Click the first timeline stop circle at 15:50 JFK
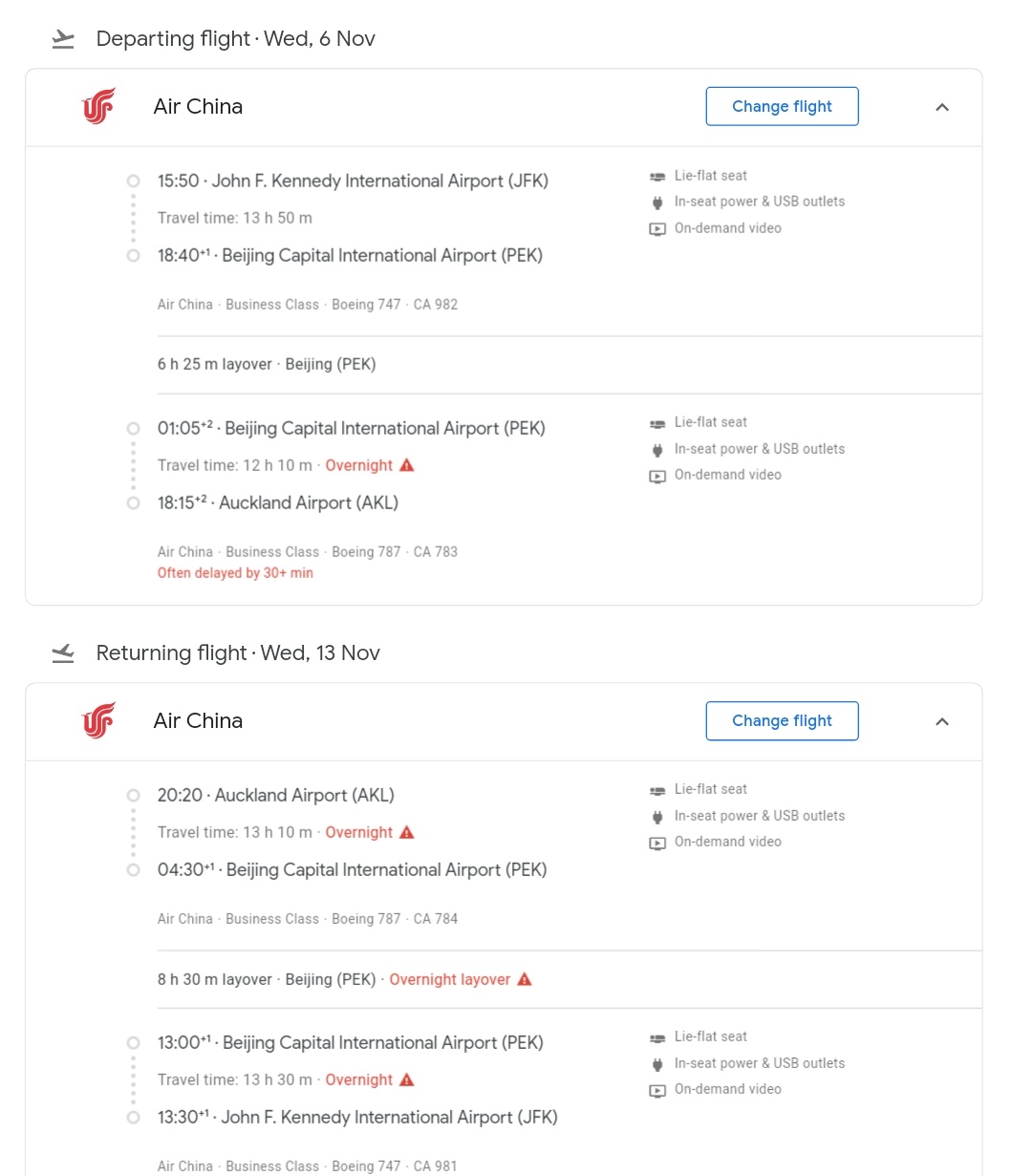Image resolution: width=1032 pixels, height=1176 pixels. [133, 181]
